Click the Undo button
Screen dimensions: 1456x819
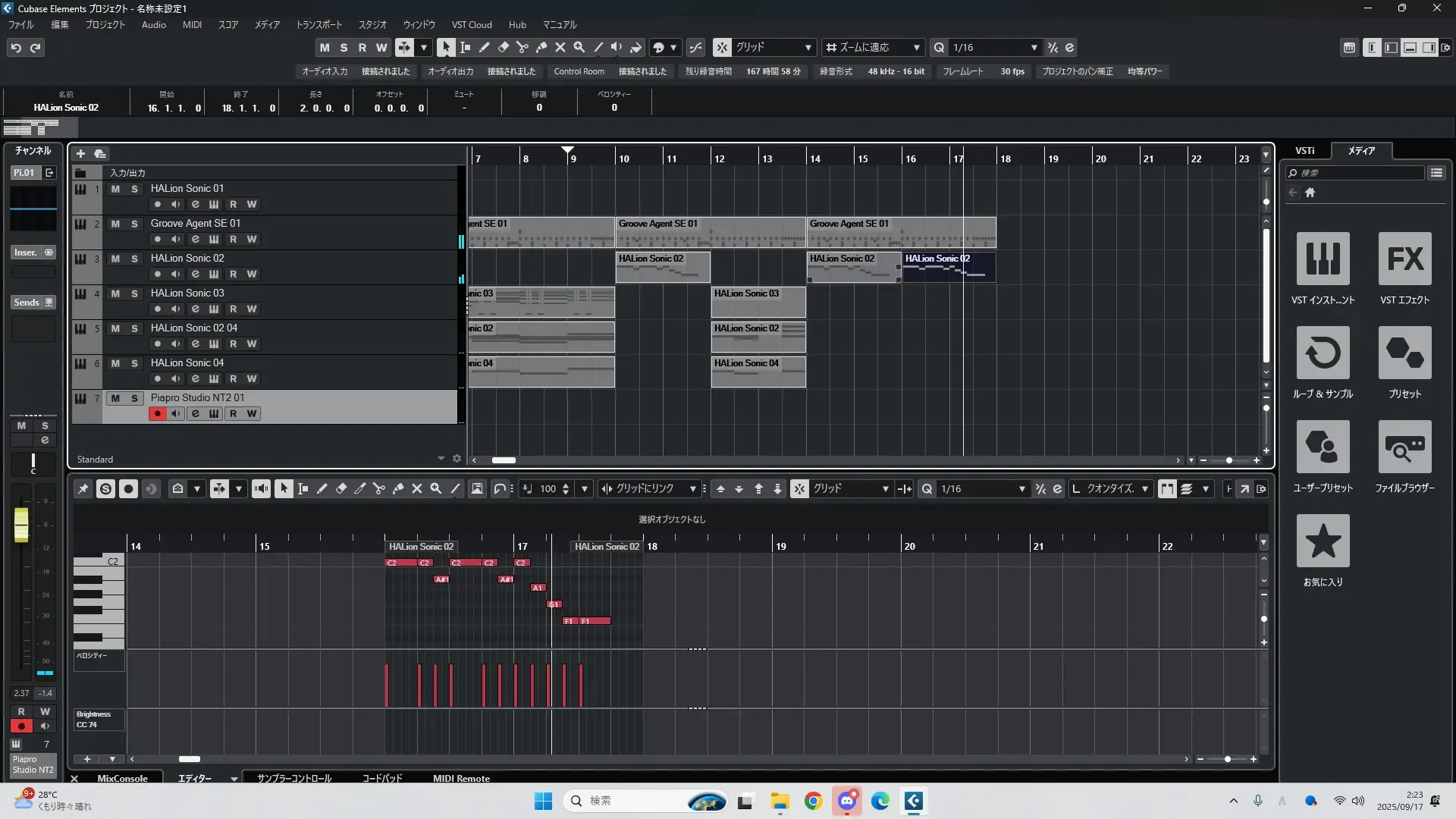coord(16,47)
